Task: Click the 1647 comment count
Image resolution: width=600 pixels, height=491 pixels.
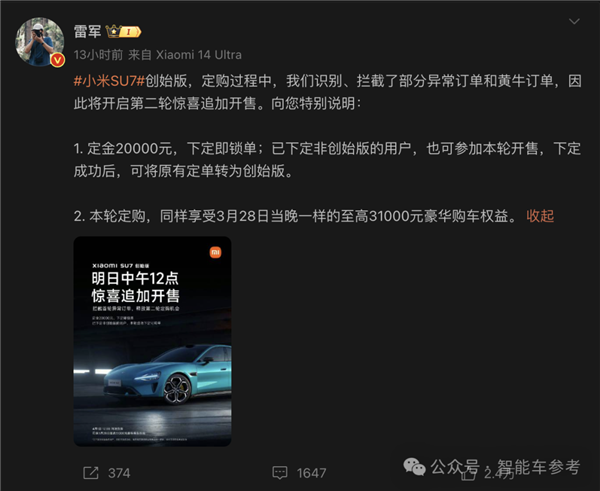Action: 311,473
